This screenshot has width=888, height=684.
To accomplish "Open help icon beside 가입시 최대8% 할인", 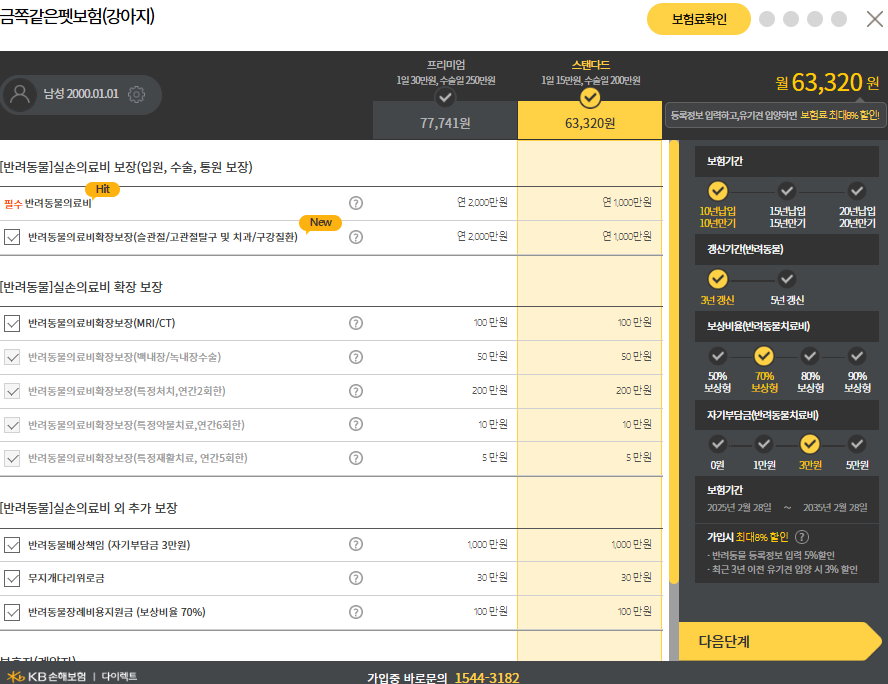I will point(802,537).
